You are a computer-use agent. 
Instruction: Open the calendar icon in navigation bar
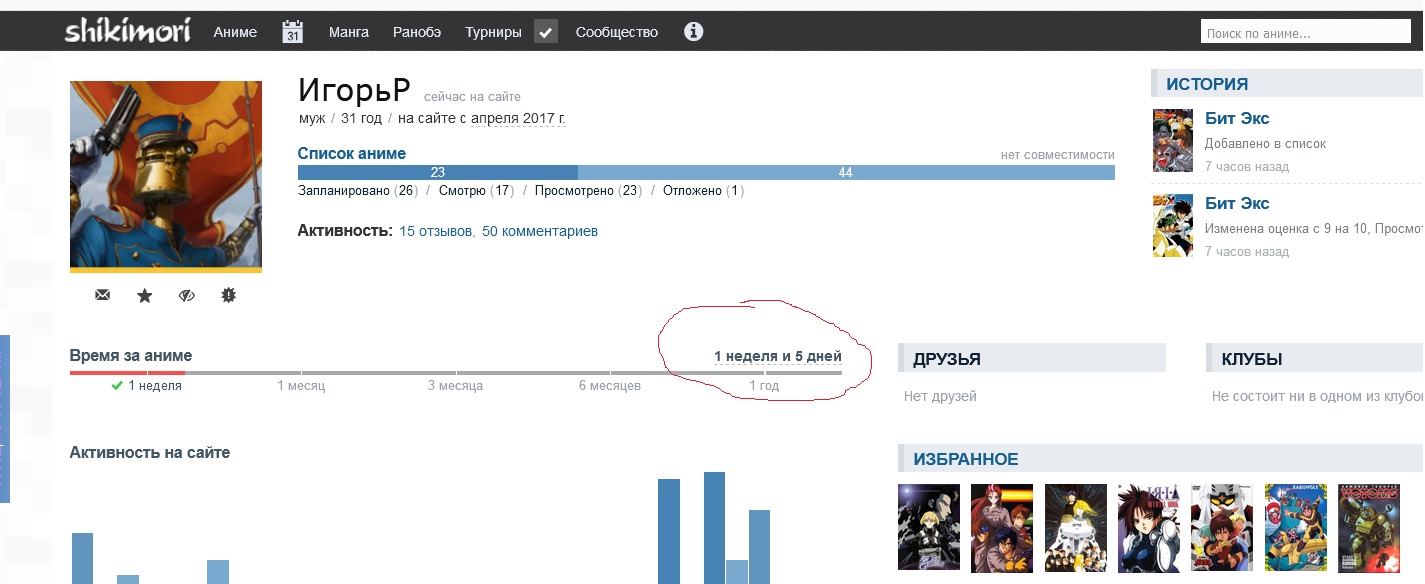click(292, 32)
